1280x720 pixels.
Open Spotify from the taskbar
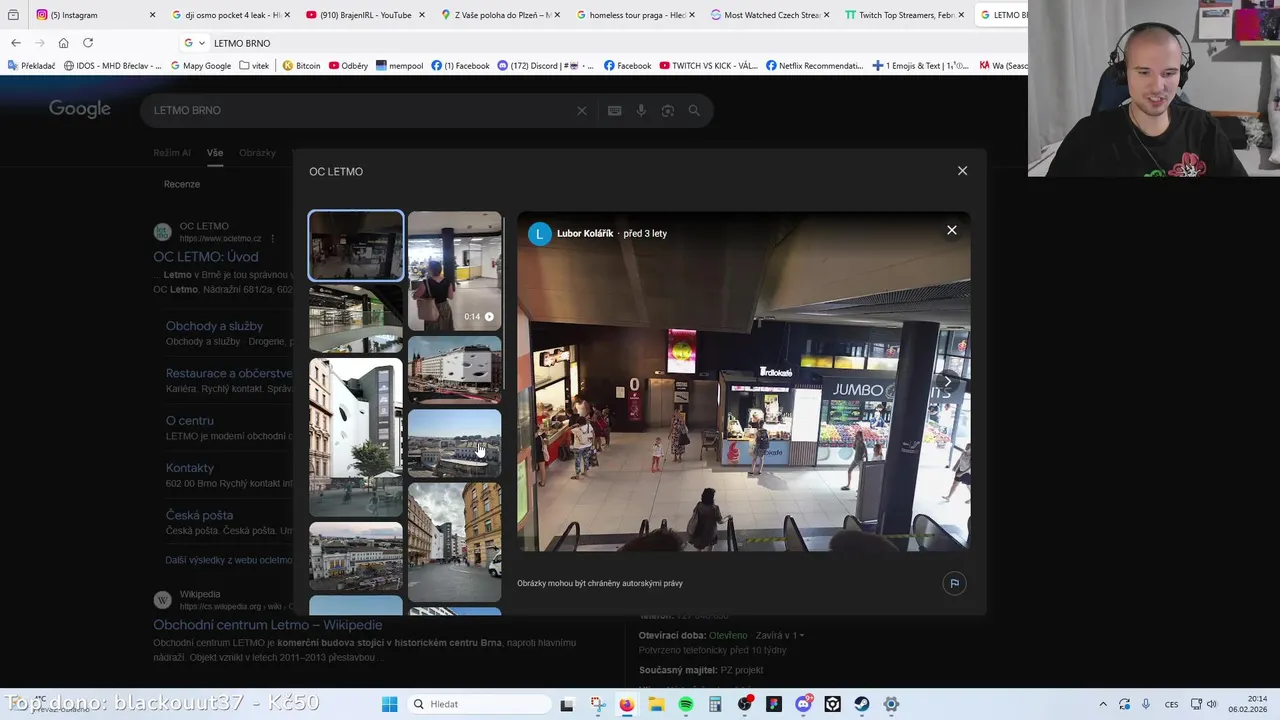[685, 704]
